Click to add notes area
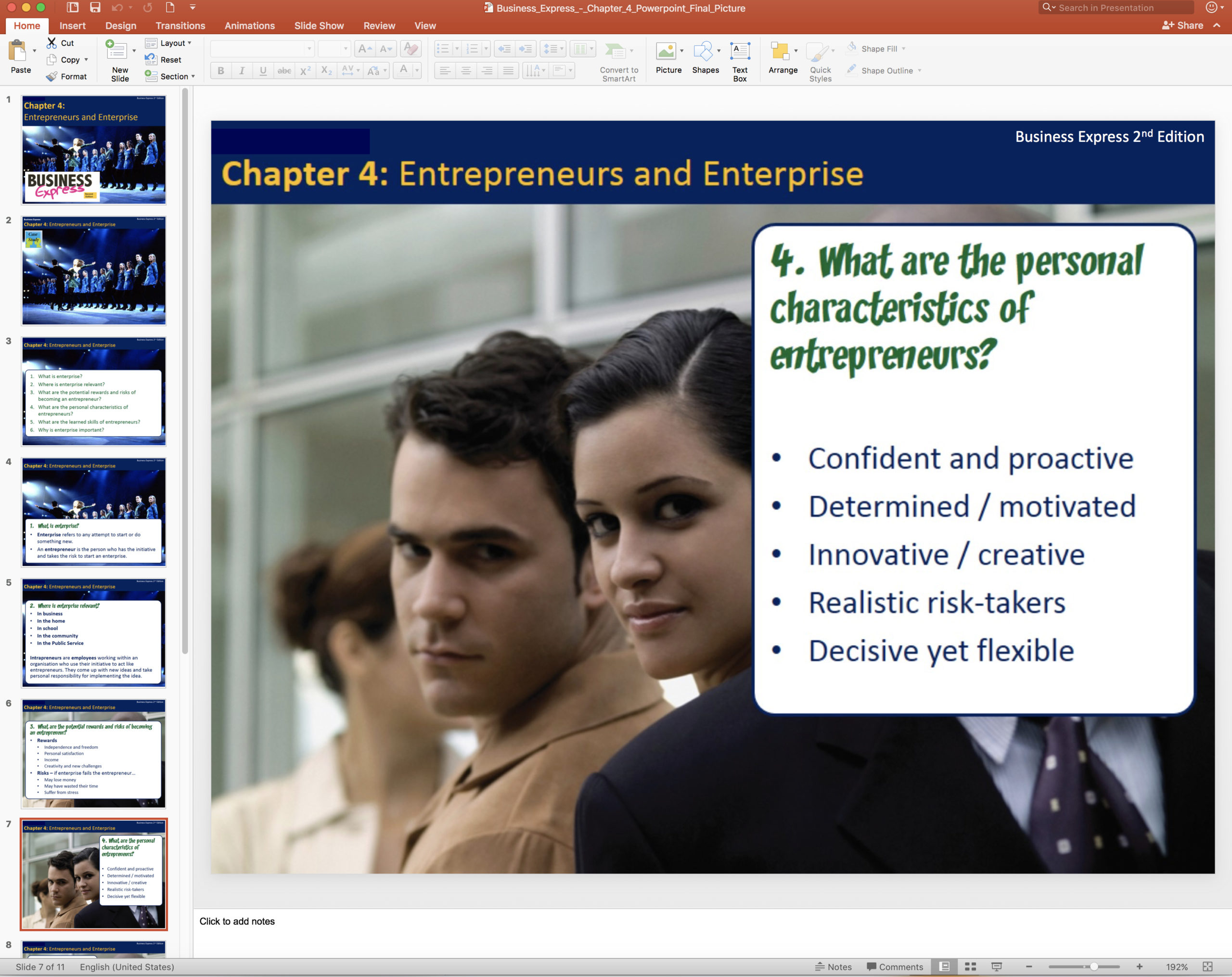This screenshot has height=977, width=1232. tap(712, 932)
